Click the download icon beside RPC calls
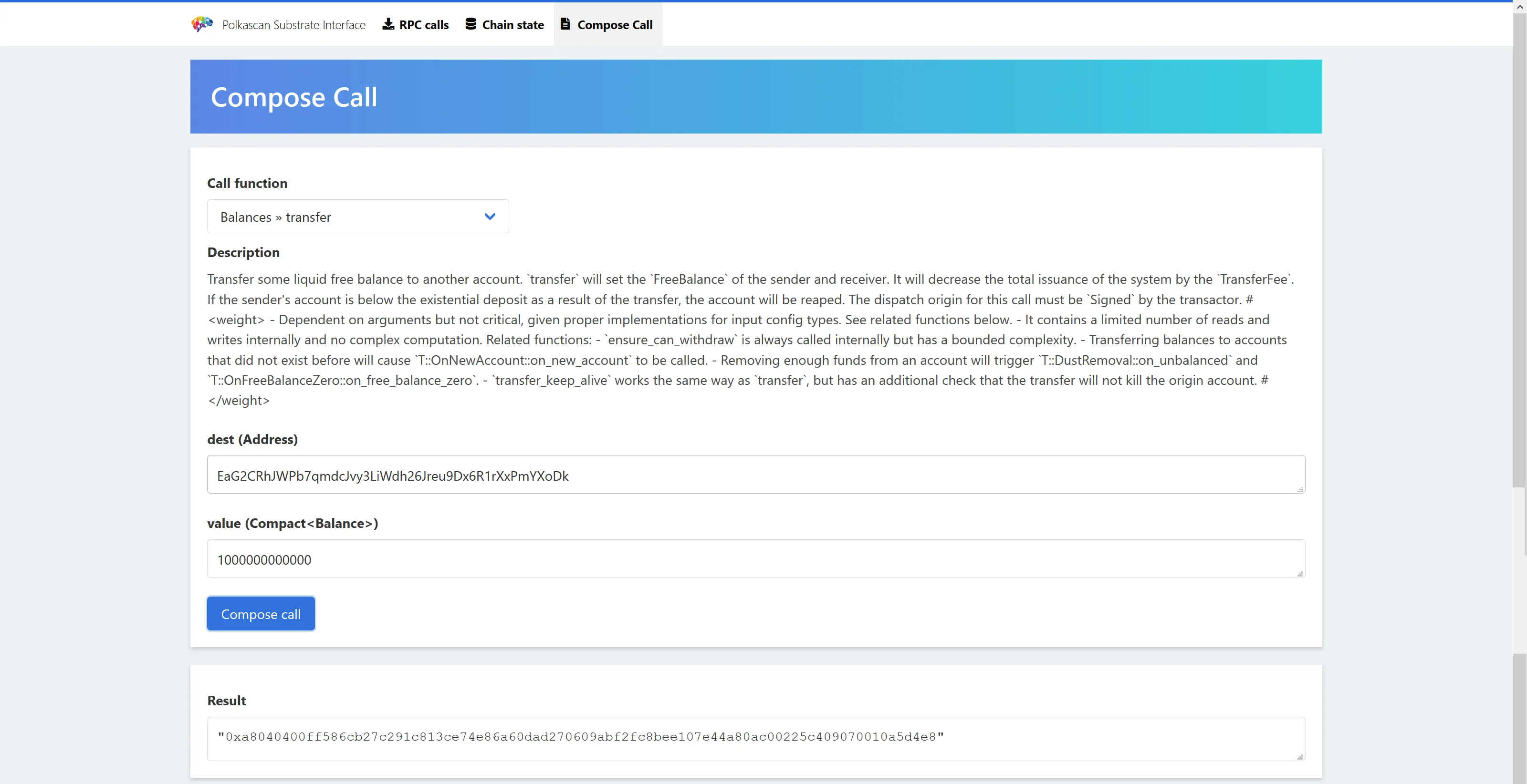Viewport: 1527px width, 784px height. tap(388, 24)
